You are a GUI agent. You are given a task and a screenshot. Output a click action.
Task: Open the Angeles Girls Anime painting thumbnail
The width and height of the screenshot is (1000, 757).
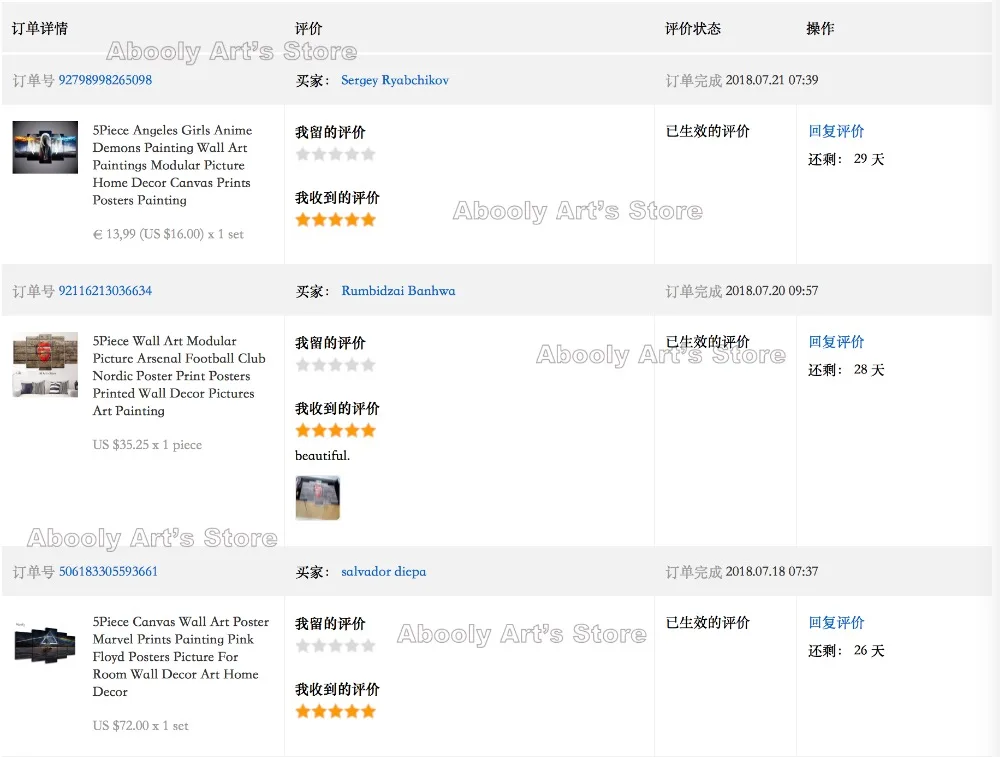pos(45,148)
